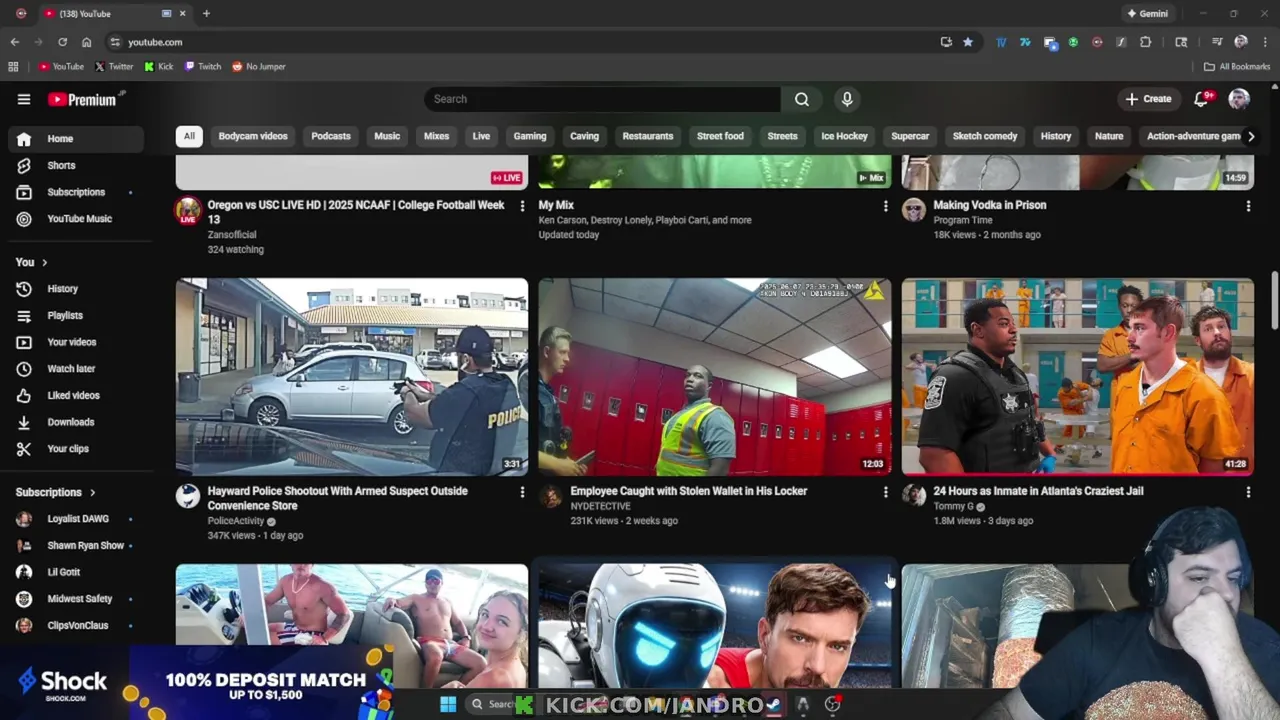Open the browser extensions puzzle icon
Image resolution: width=1280 pixels, height=720 pixels.
click(x=1145, y=42)
